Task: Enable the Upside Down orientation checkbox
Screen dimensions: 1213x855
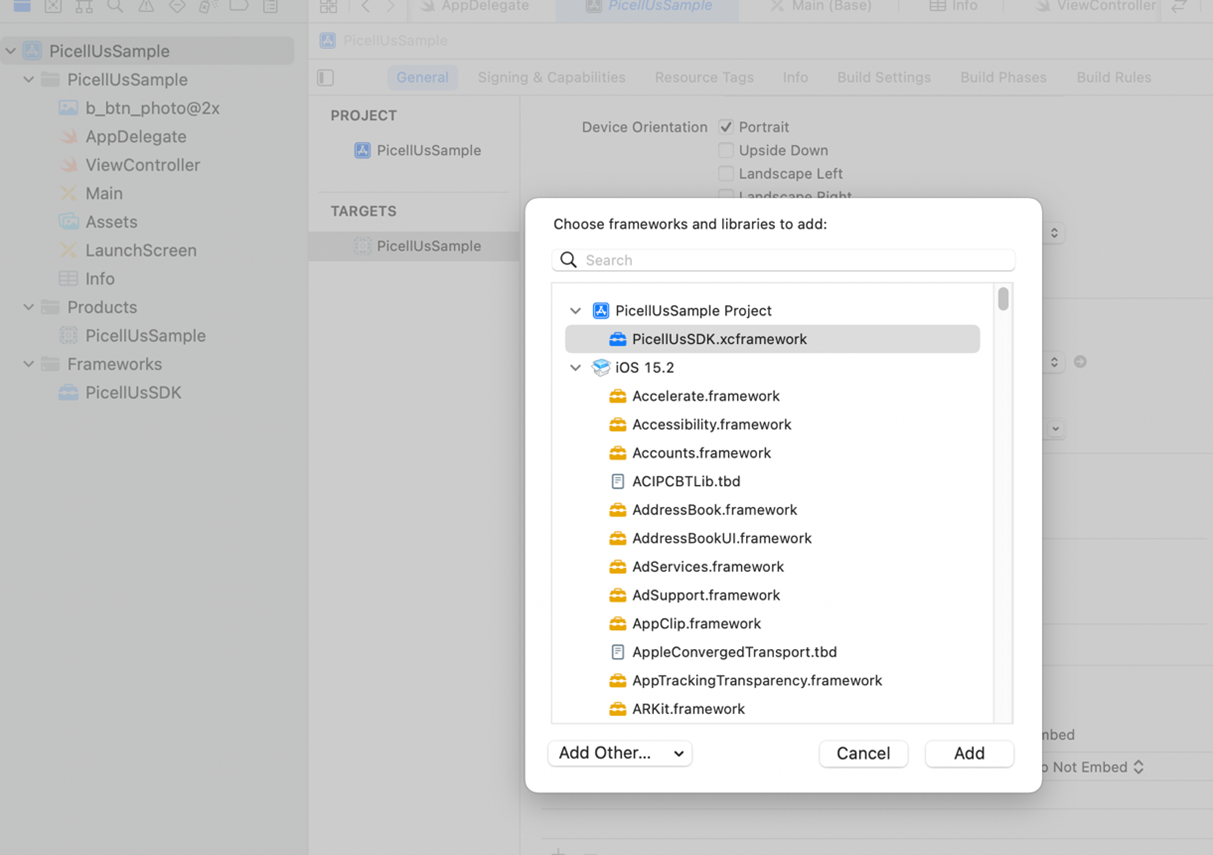Action: tap(726, 150)
